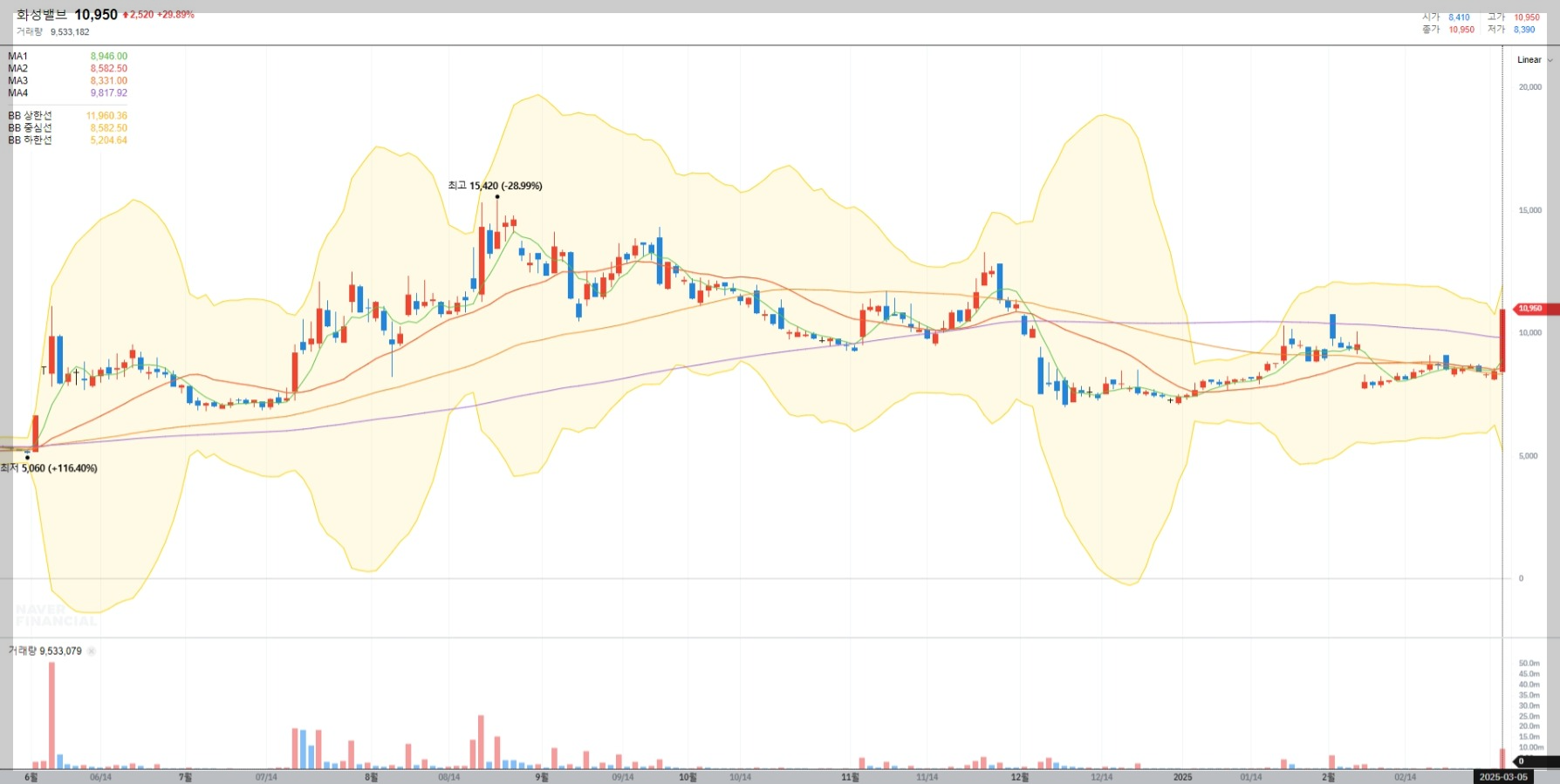1560x784 pixels.
Task: Click the MA4 9,817.92 legend entry
Action: point(67,93)
